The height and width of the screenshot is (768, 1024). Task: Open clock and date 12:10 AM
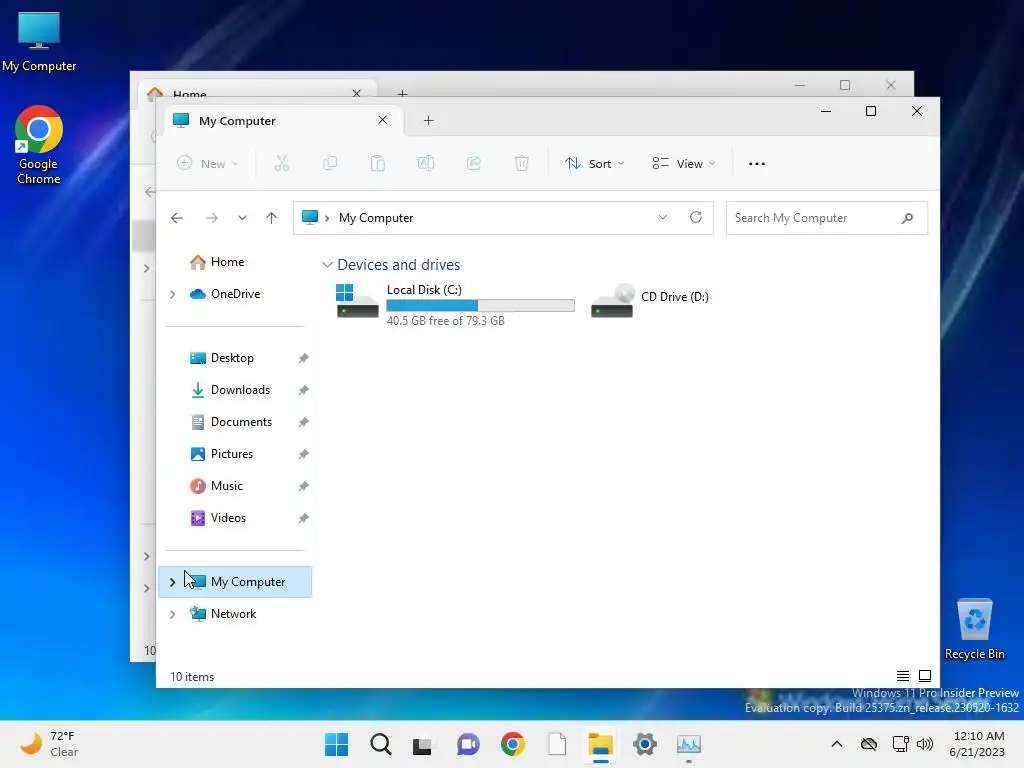tap(977, 744)
